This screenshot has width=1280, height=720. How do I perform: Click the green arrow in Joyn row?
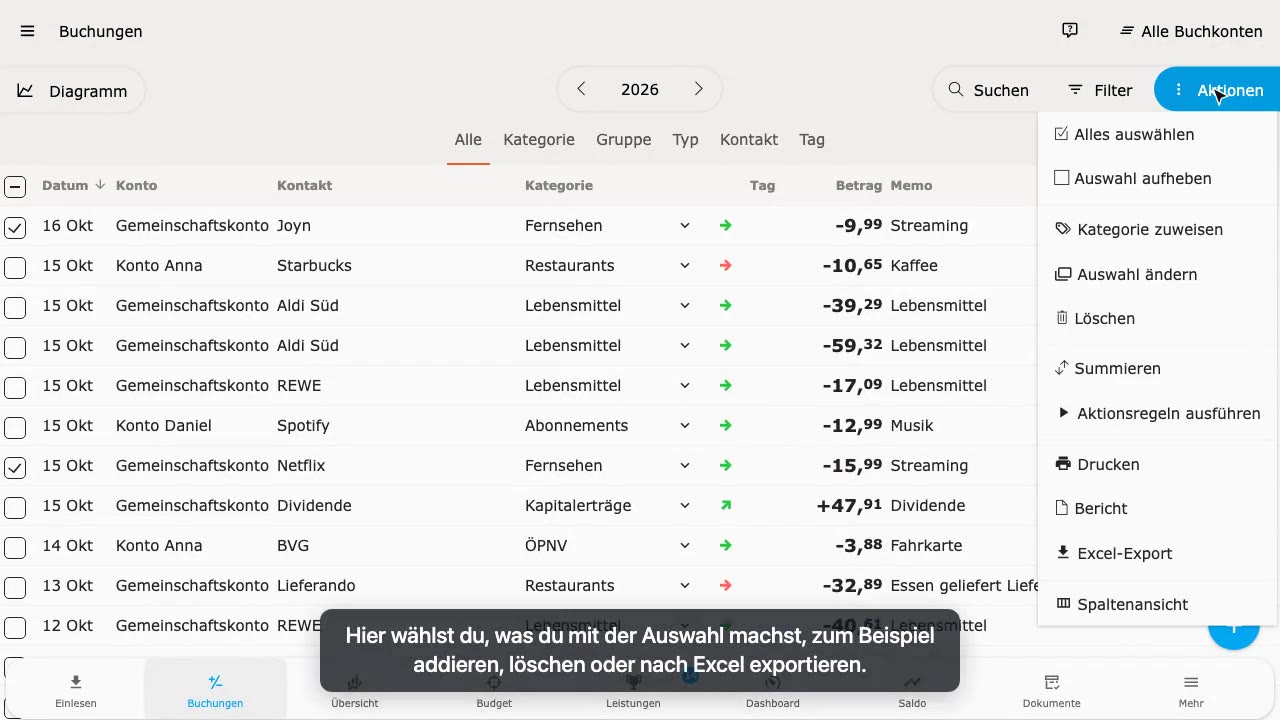tap(726, 226)
